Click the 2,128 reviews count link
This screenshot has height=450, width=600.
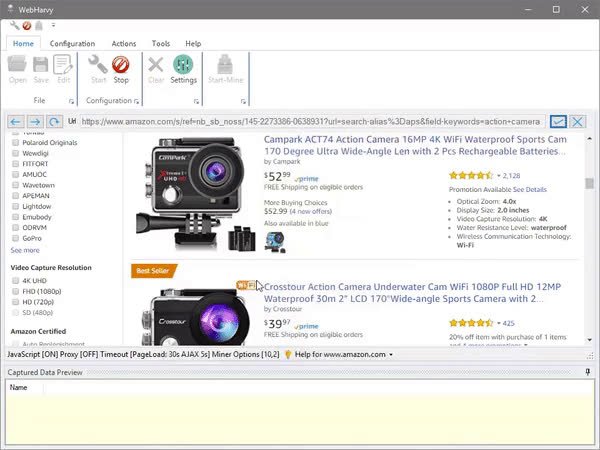click(511, 176)
